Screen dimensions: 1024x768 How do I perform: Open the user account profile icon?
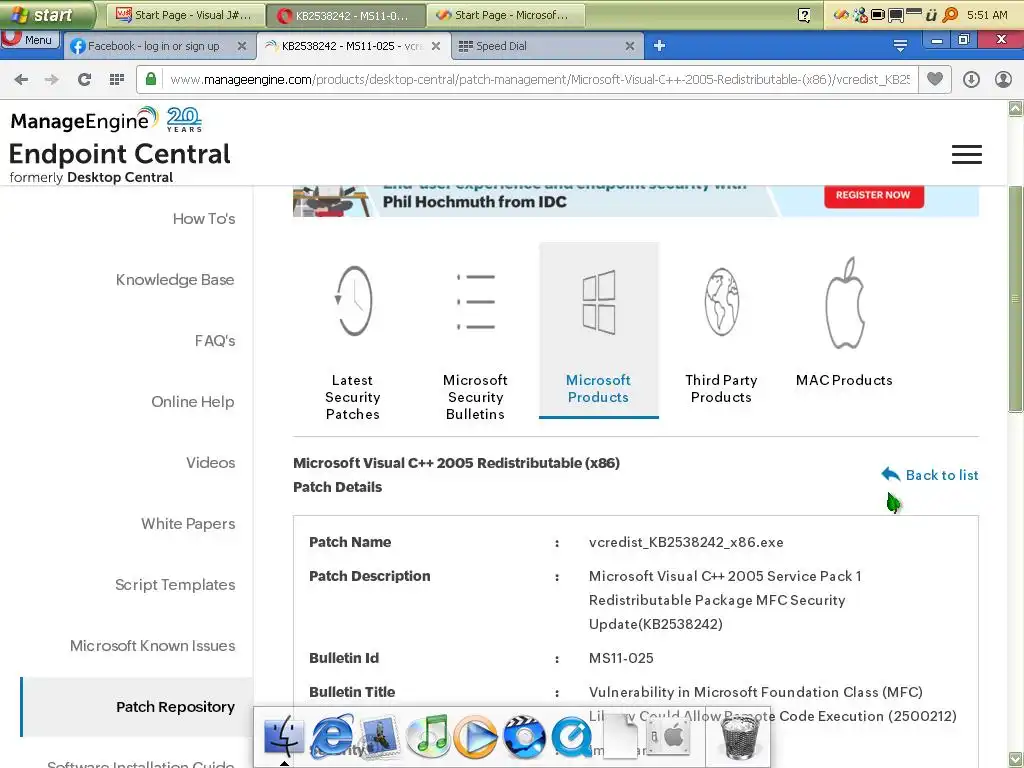coord(1003,80)
